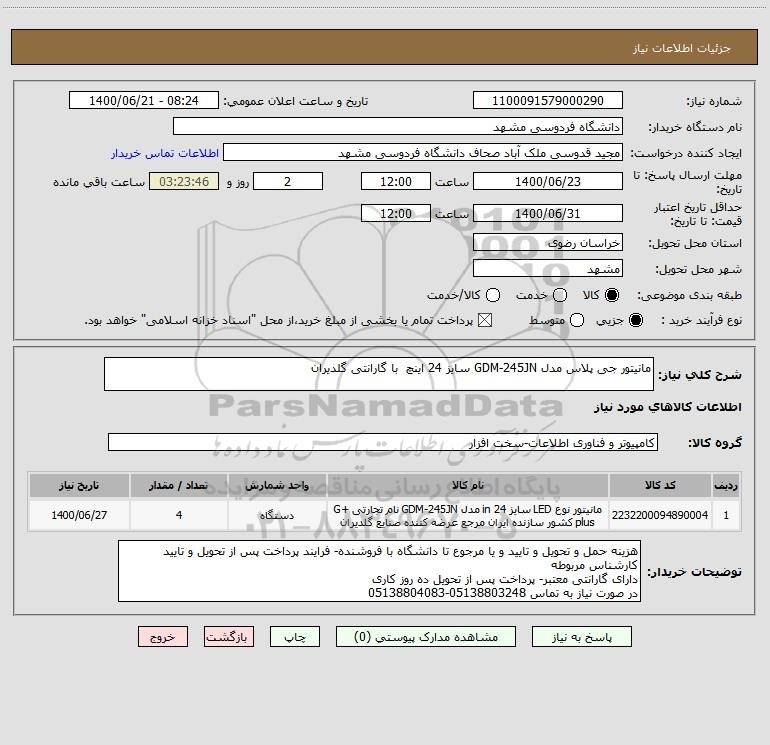Select the خدمت radio button

[x=560, y=295]
